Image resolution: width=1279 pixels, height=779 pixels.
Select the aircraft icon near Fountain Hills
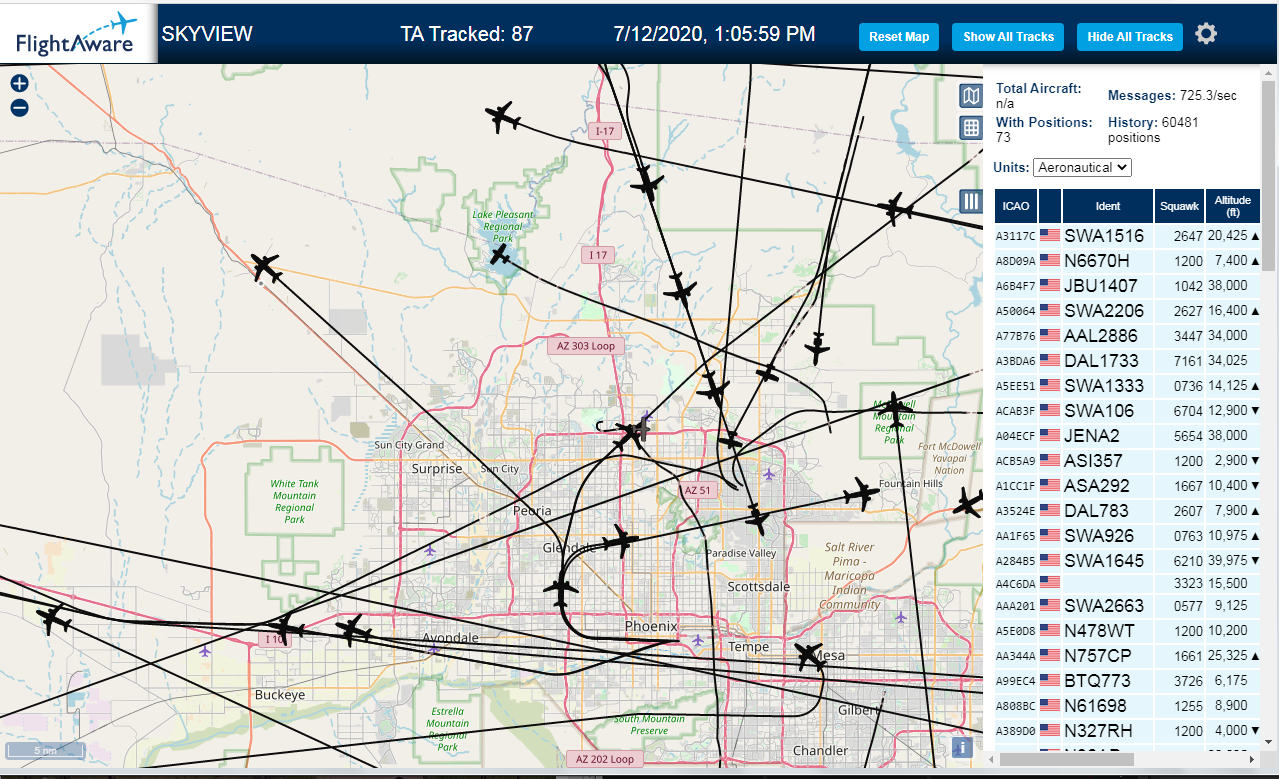pyautogui.click(x=860, y=493)
